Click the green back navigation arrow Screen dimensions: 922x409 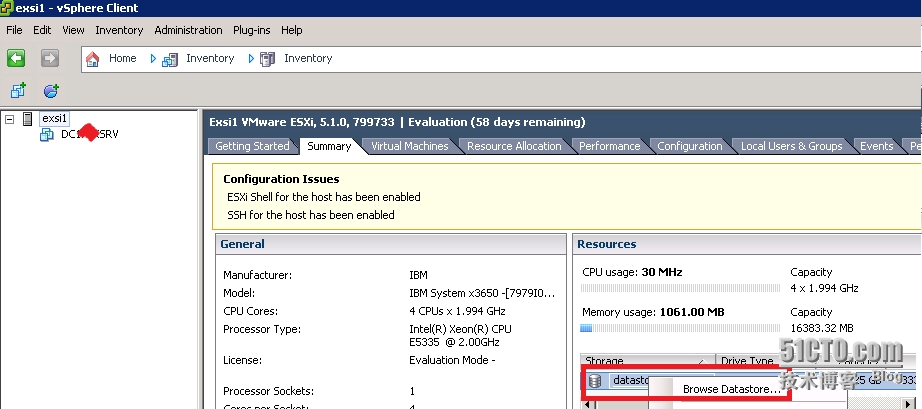pyautogui.click(x=16, y=58)
